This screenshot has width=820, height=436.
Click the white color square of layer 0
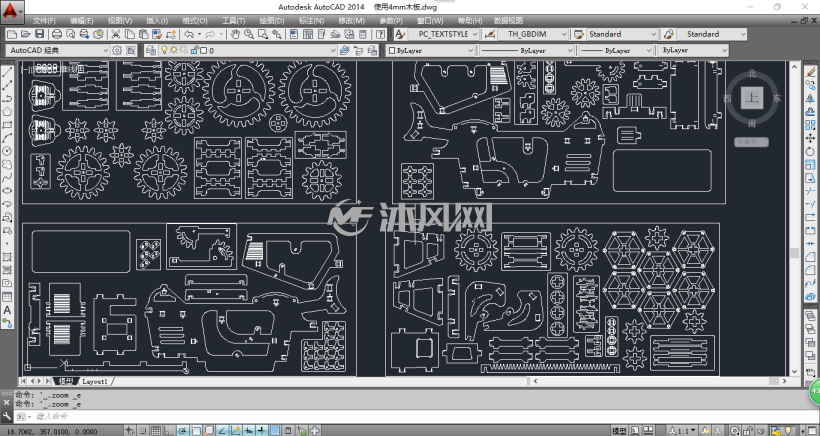[x=204, y=51]
